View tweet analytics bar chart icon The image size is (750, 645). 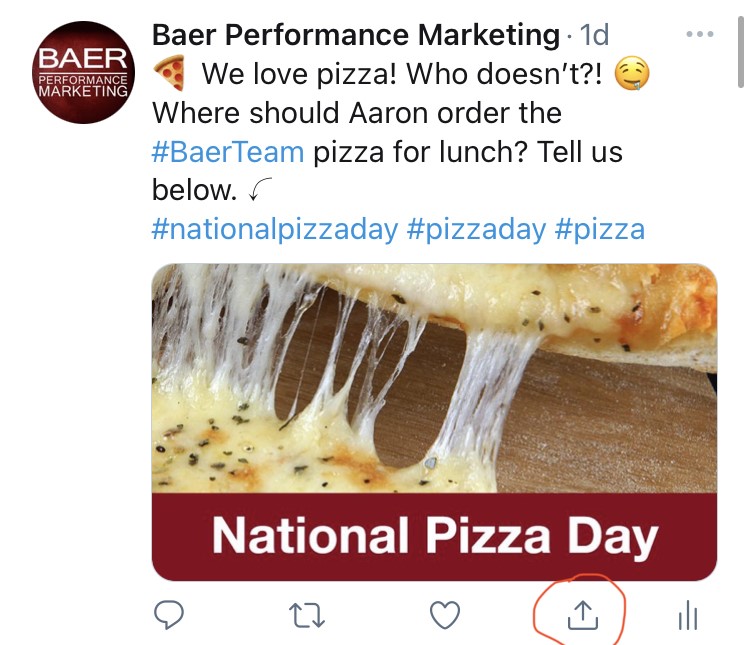pyautogui.click(x=687, y=615)
